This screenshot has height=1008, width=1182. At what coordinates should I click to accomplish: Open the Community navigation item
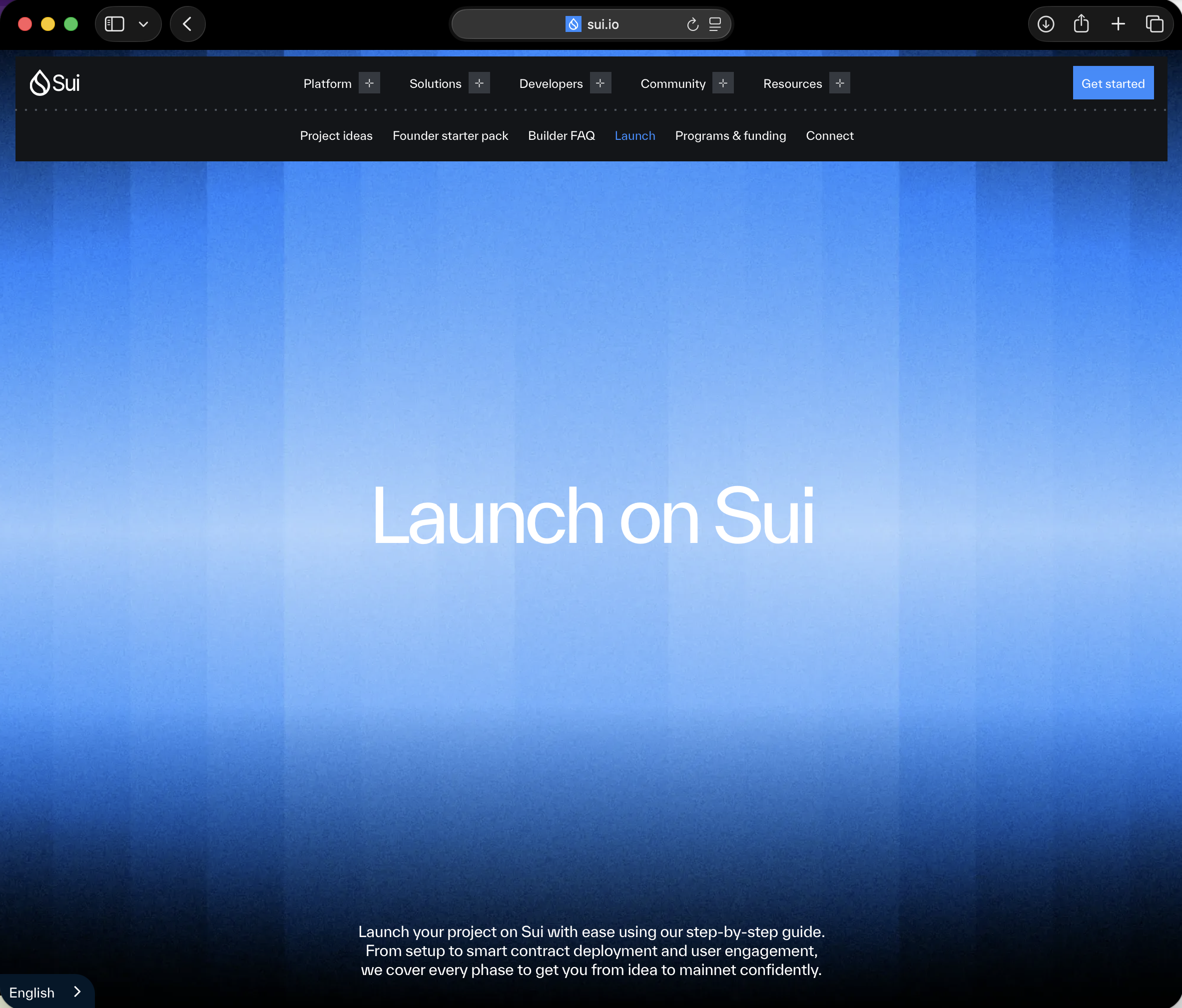click(673, 84)
